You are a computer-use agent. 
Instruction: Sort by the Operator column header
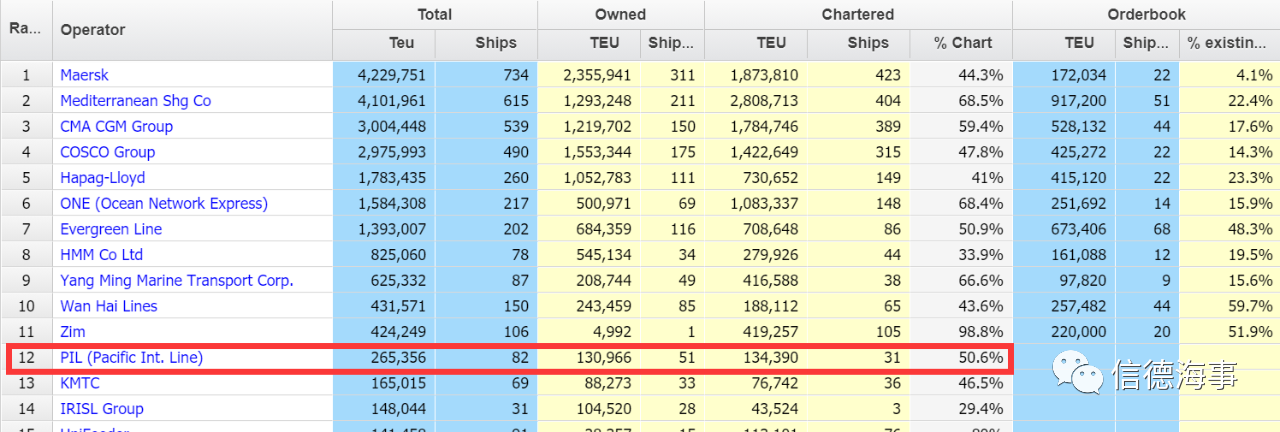pos(192,30)
